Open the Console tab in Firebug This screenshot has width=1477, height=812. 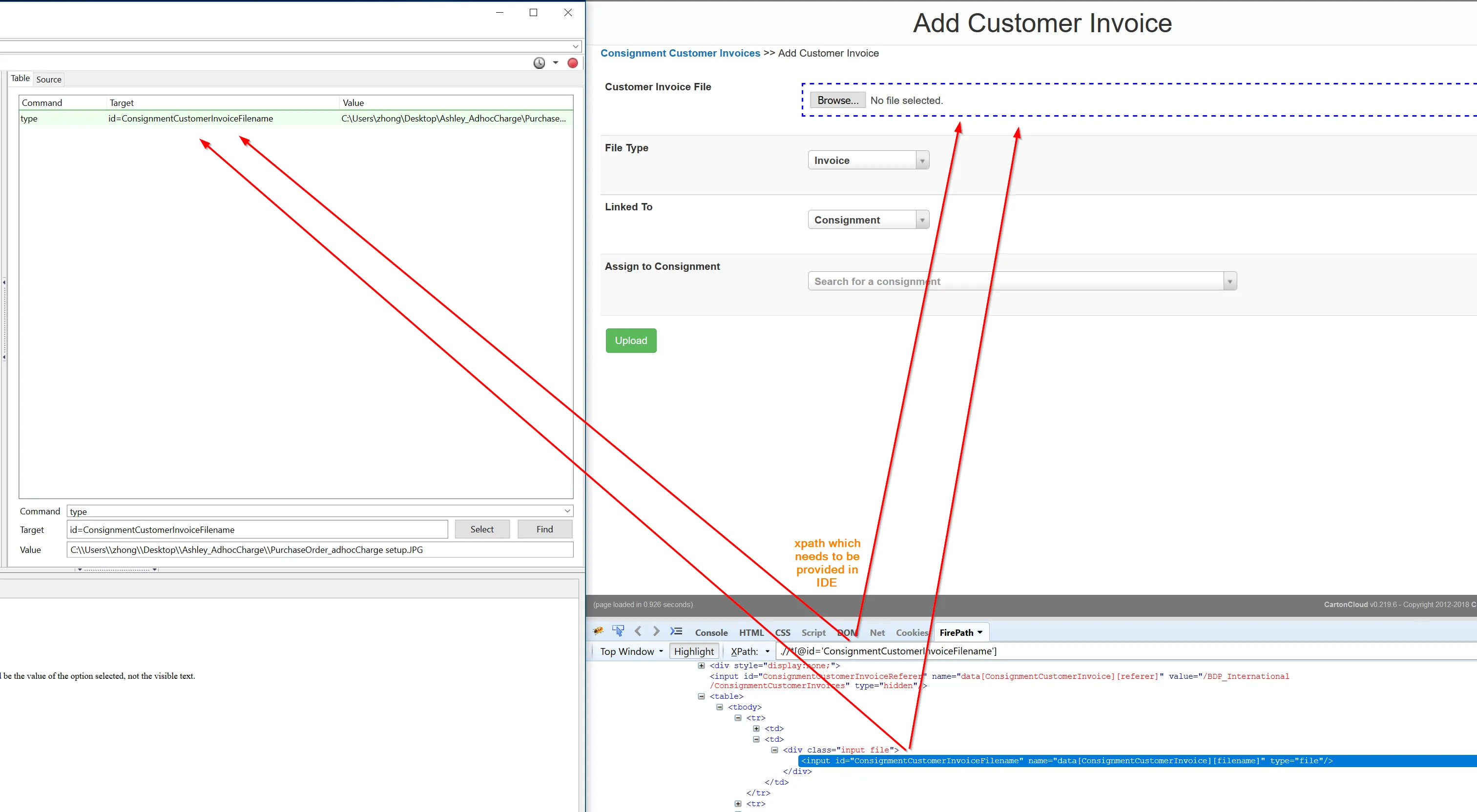tap(711, 632)
